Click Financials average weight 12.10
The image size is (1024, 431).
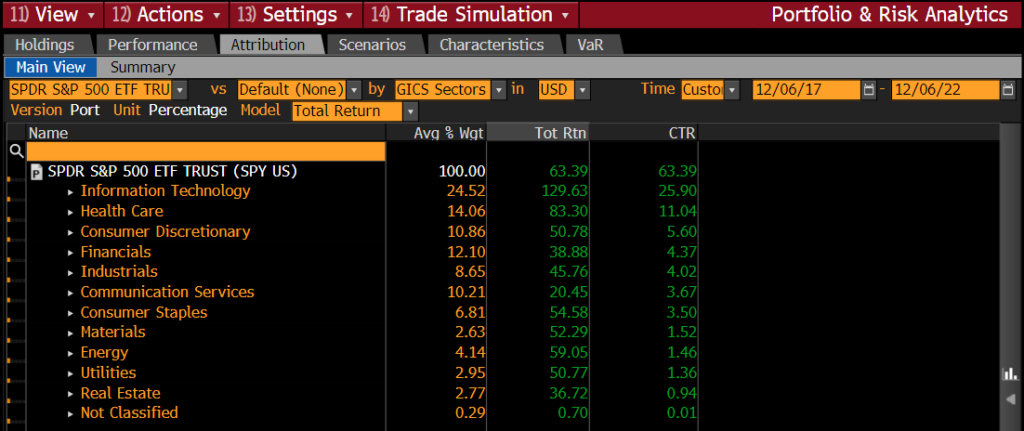pyautogui.click(x=467, y=252)
